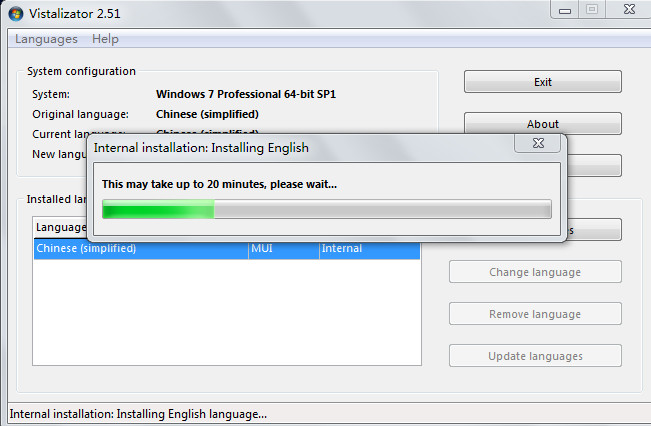Click the Language column header

(x=61, y=227)
